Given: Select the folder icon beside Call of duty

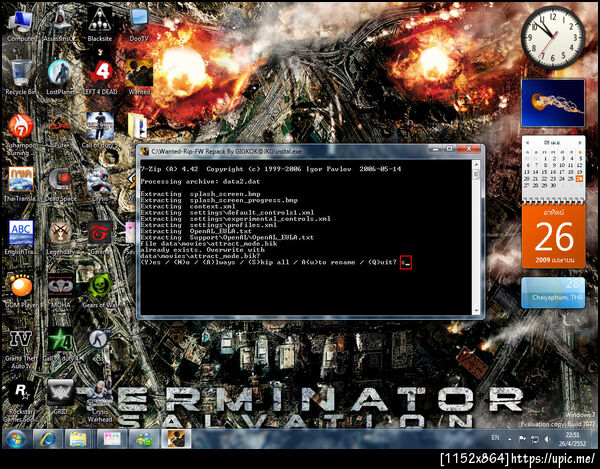Looking at the screenshot, I should (x=138, y=125).
